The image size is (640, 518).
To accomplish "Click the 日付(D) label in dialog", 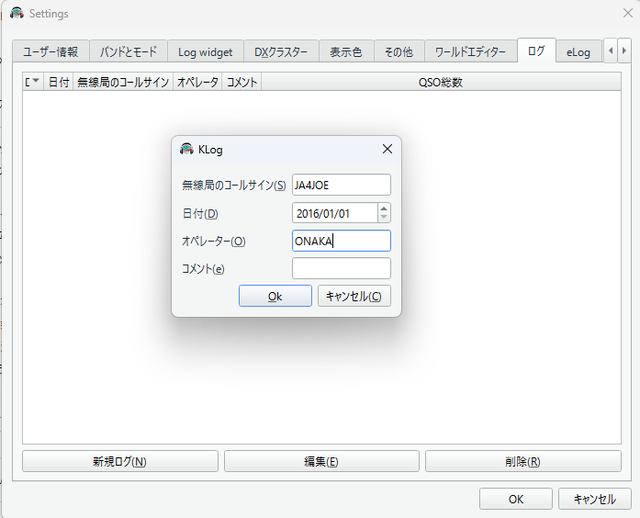I will point(200,213).
